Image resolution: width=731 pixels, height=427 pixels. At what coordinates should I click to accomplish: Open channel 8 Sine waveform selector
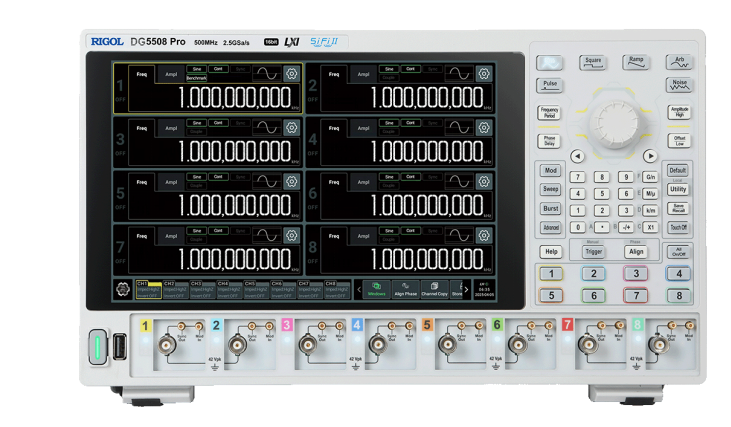389,231
